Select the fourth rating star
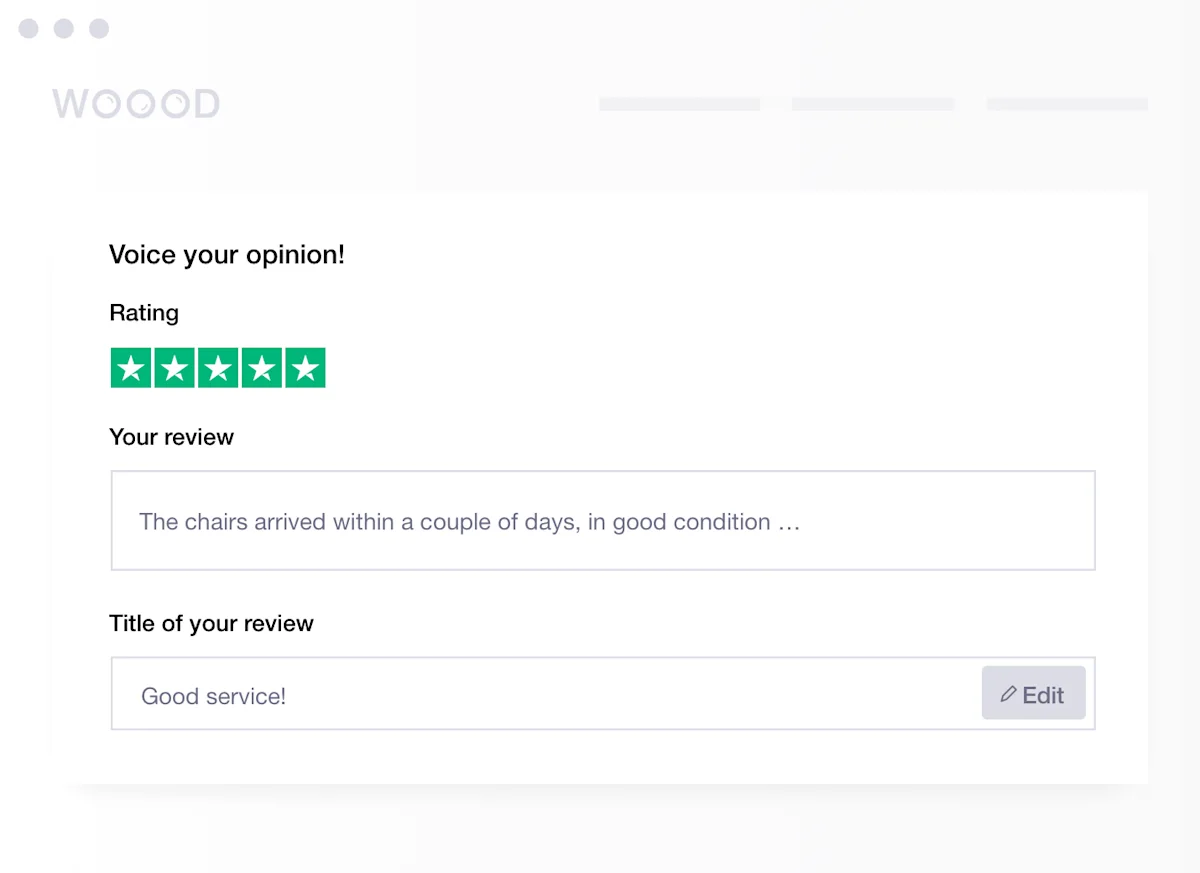 (x=261, y=367)
